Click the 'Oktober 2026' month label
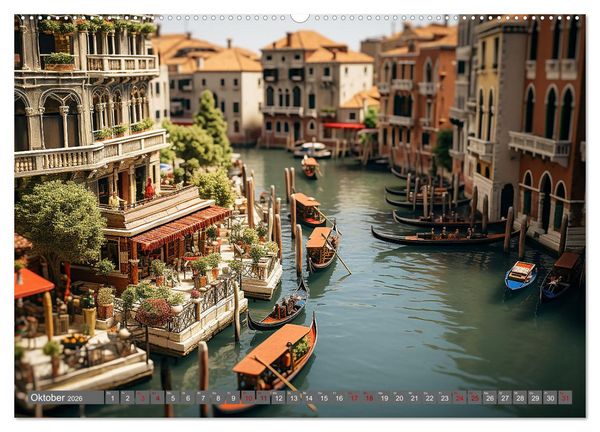 point(56,398)
